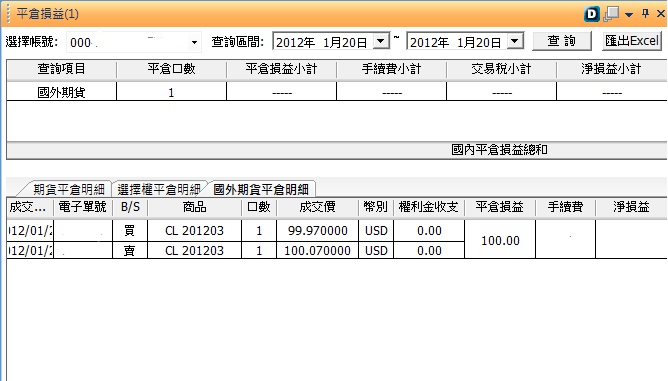Sort by the 口數 column header

pyautogui.click(x=259, y=207)
